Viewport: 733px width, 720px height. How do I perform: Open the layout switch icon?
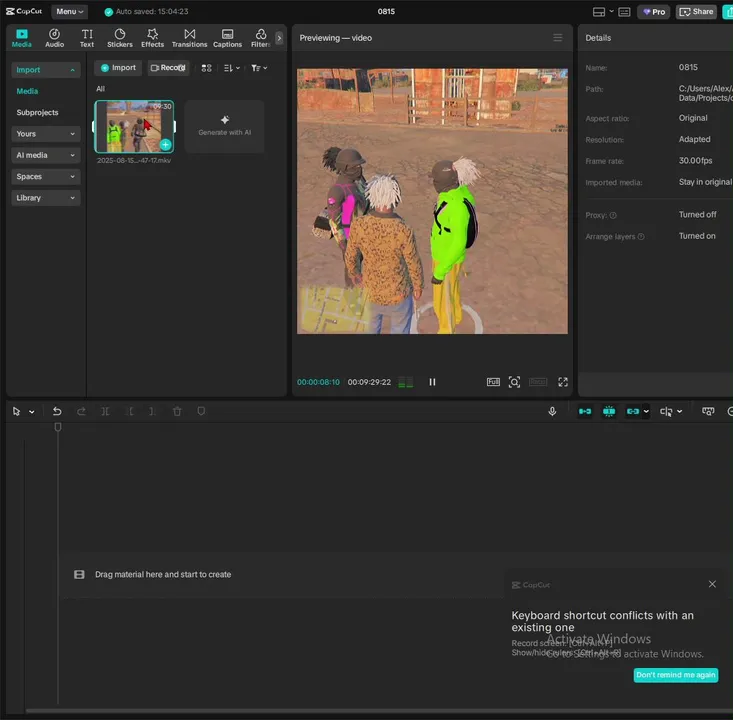point(599,12)
